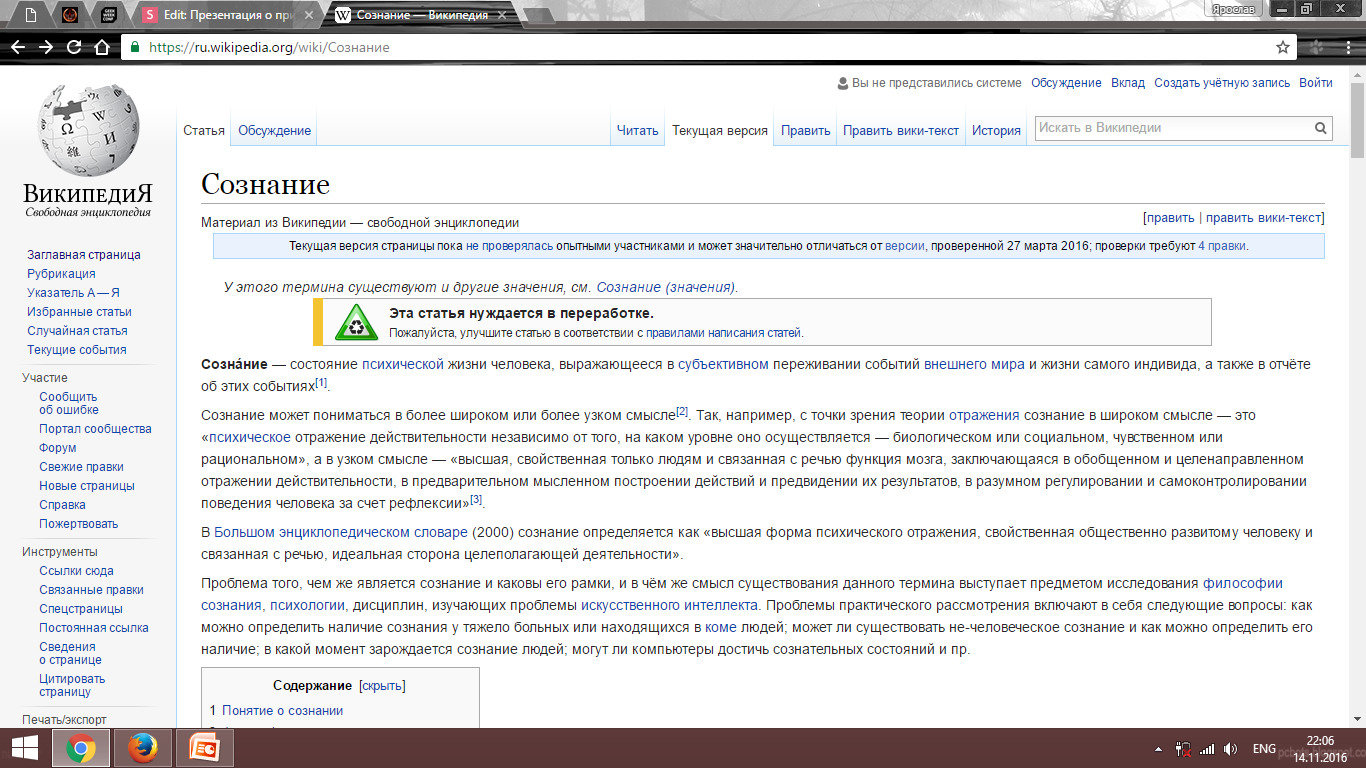The image size is (1366, 768).
Task: Go back using browser back arrow
Action: [x=17, y=47]
